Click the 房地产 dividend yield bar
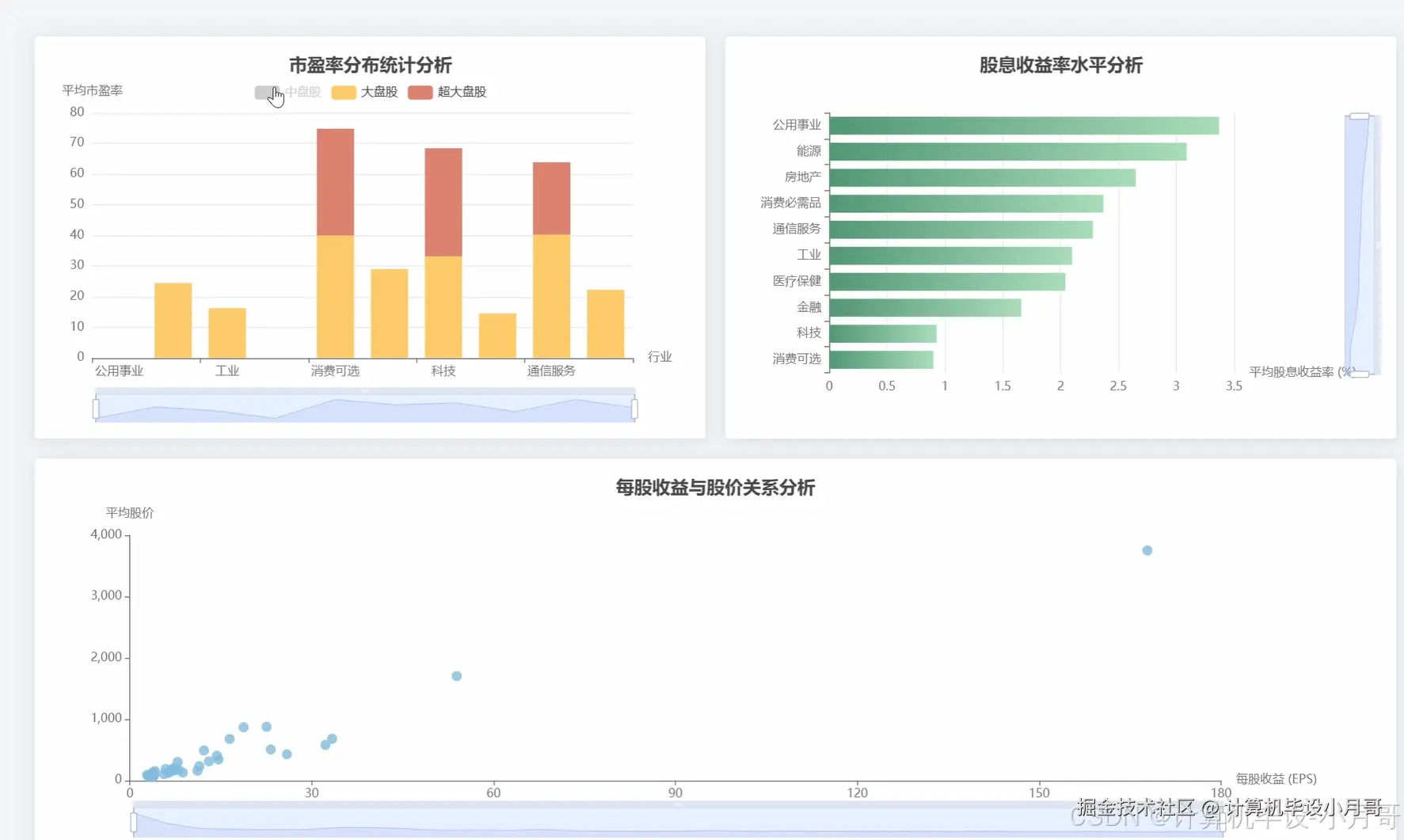 pyautogui.click(x=983, y=177)
